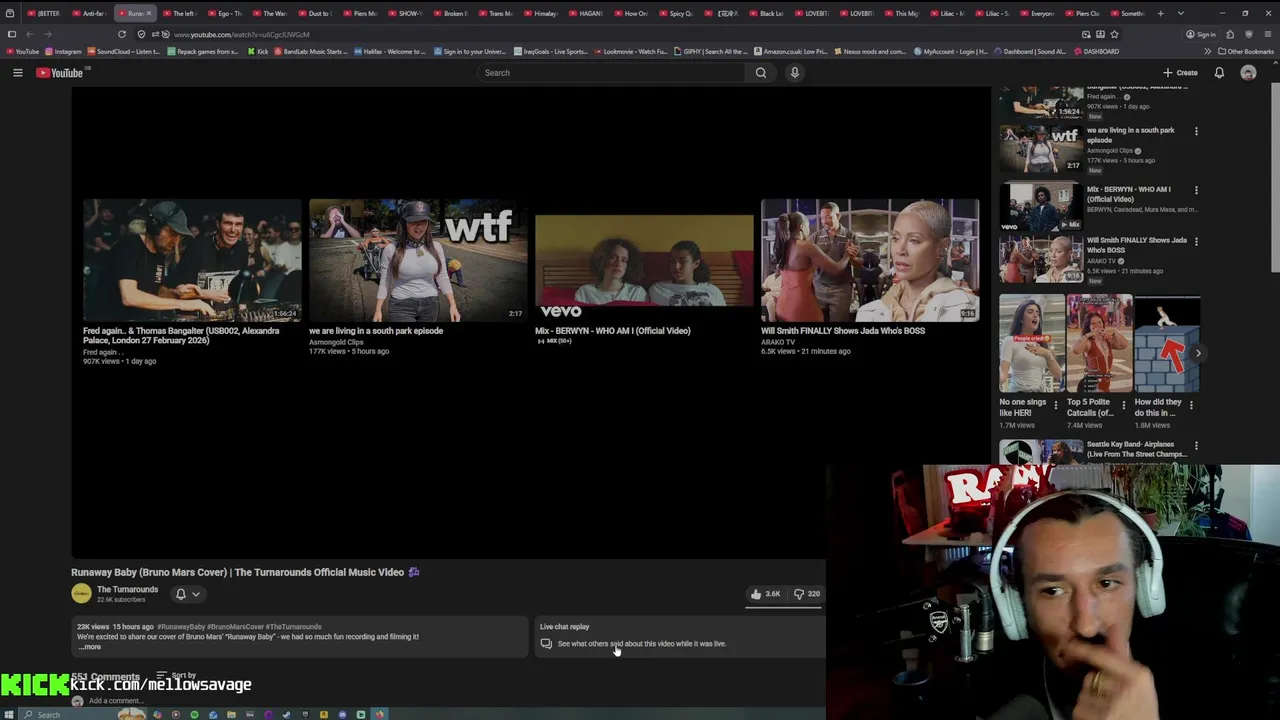Viewport: 1280px width, 720px height.
Task: Show next Shorts with the right chevron
Action: click(1198, 353)
